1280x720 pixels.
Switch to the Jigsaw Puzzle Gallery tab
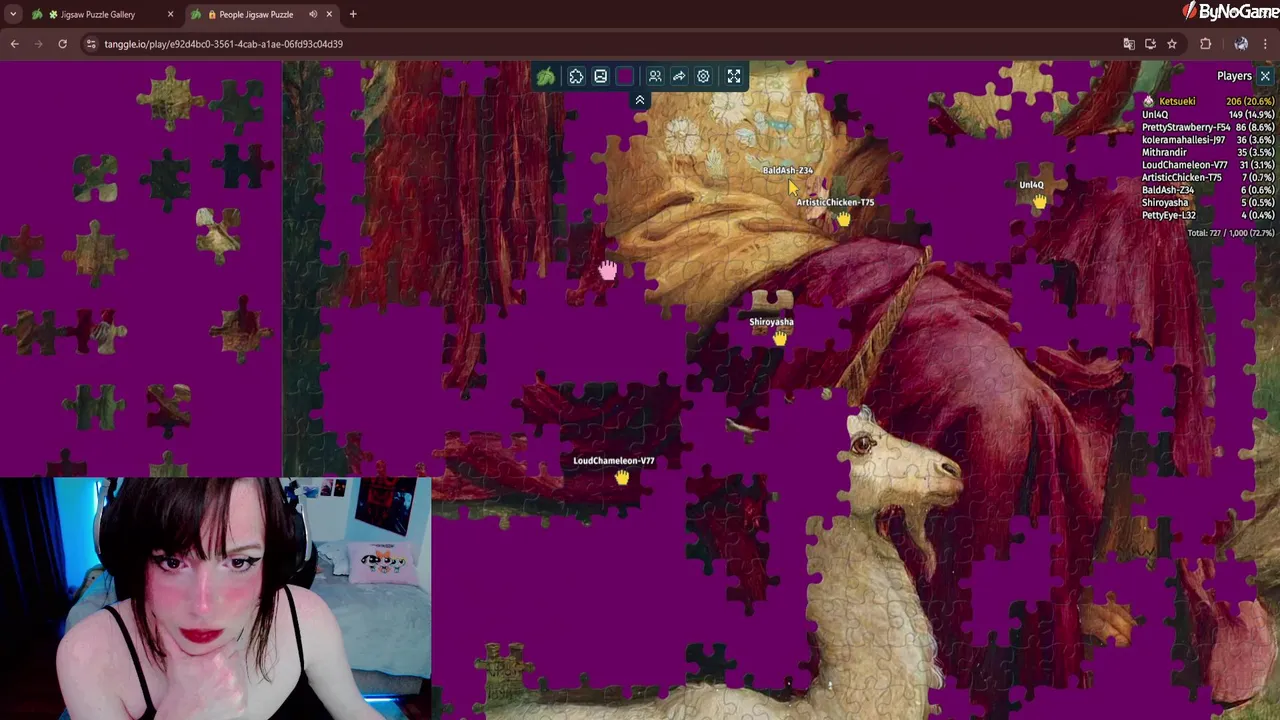pyautogui.click(x=98, y=14)
